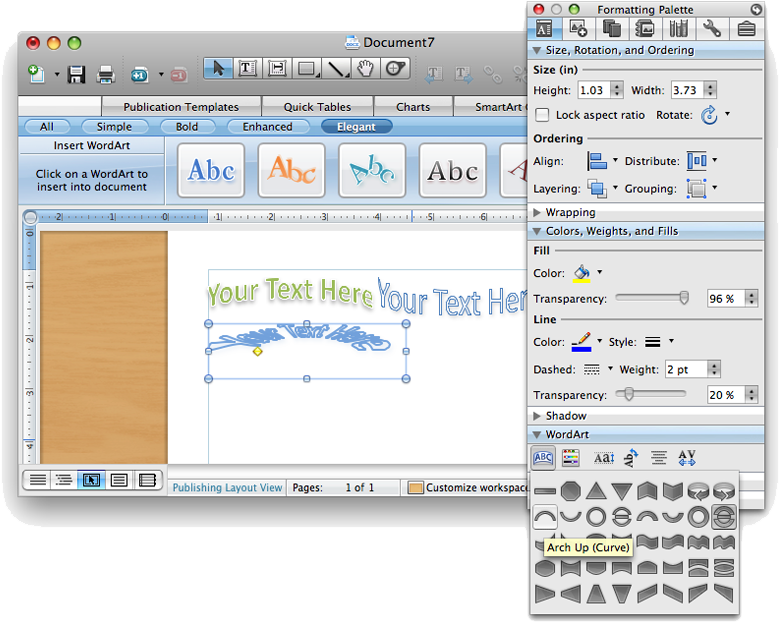Expand the Wrapping section
The height and width of the screenshot is (622, 779).
pos(538,212)
